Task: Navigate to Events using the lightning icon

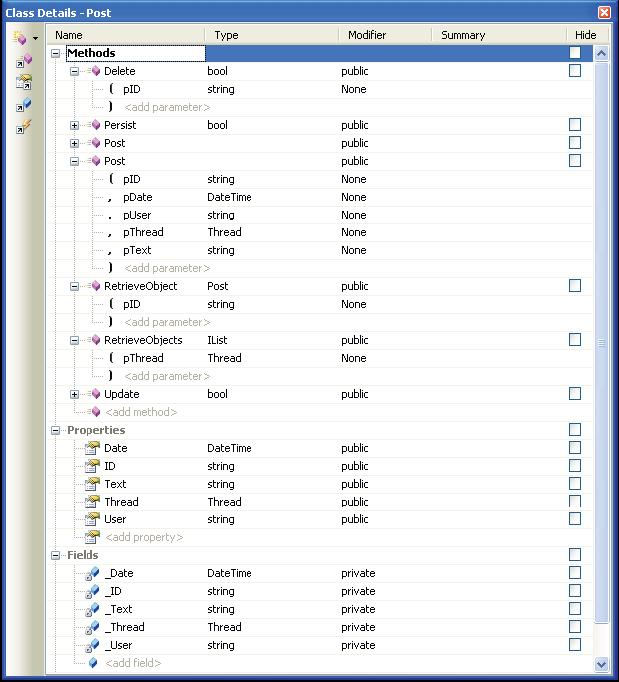Action: [23, 127]
